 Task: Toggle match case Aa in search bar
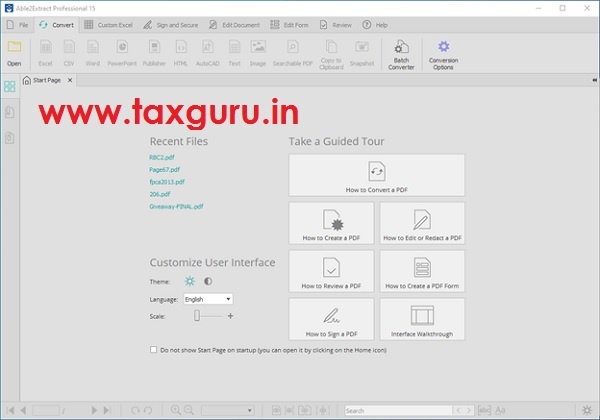point(500,410)
